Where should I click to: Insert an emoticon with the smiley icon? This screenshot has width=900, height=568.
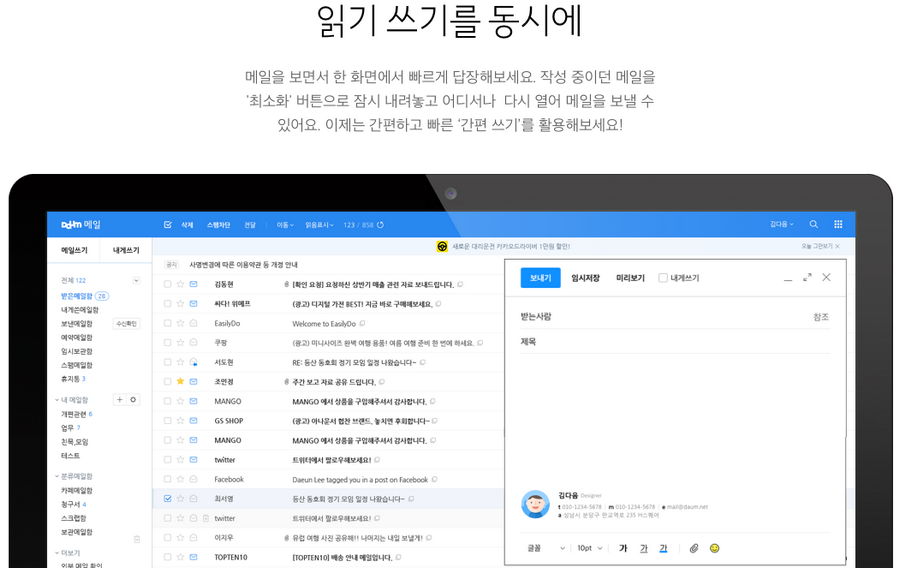(715, 548)
